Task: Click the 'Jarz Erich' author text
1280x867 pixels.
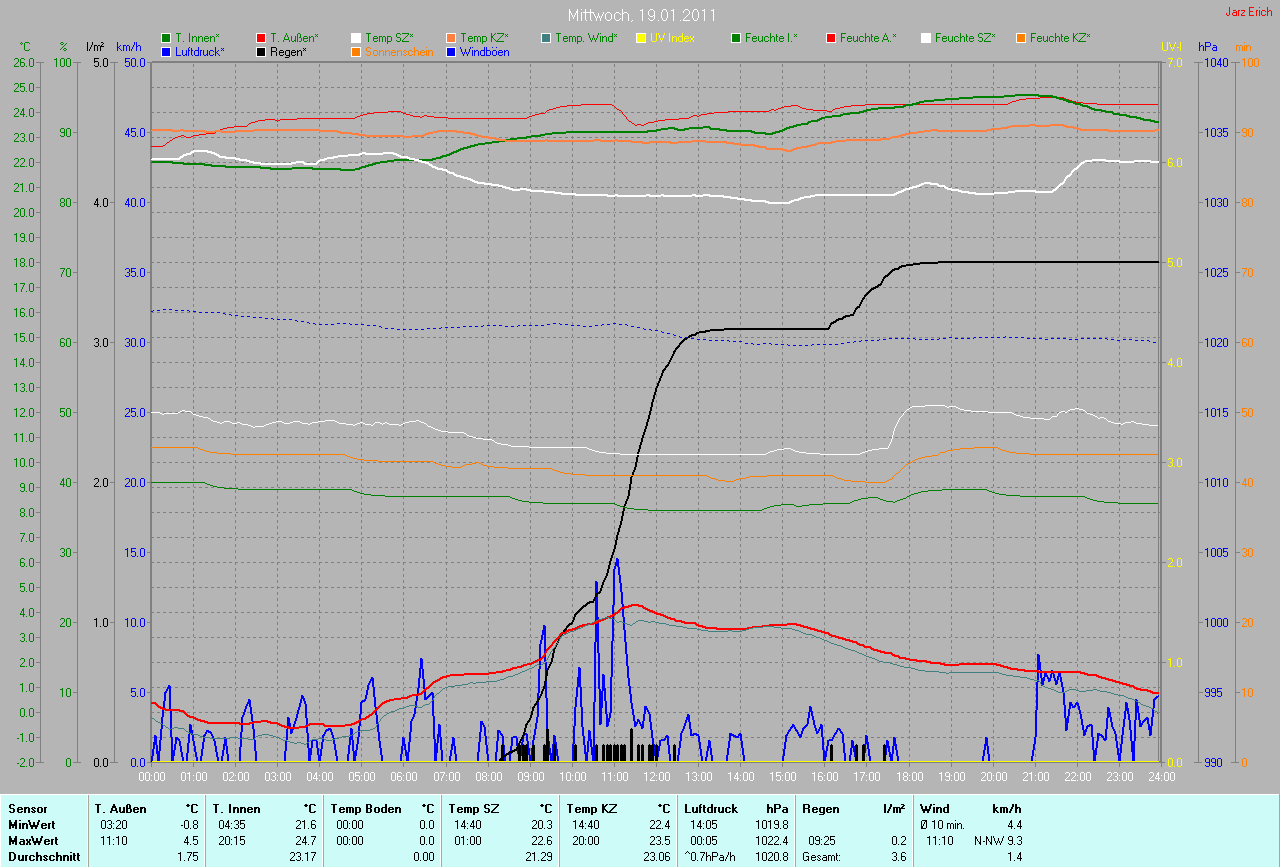Action: 1248,12
